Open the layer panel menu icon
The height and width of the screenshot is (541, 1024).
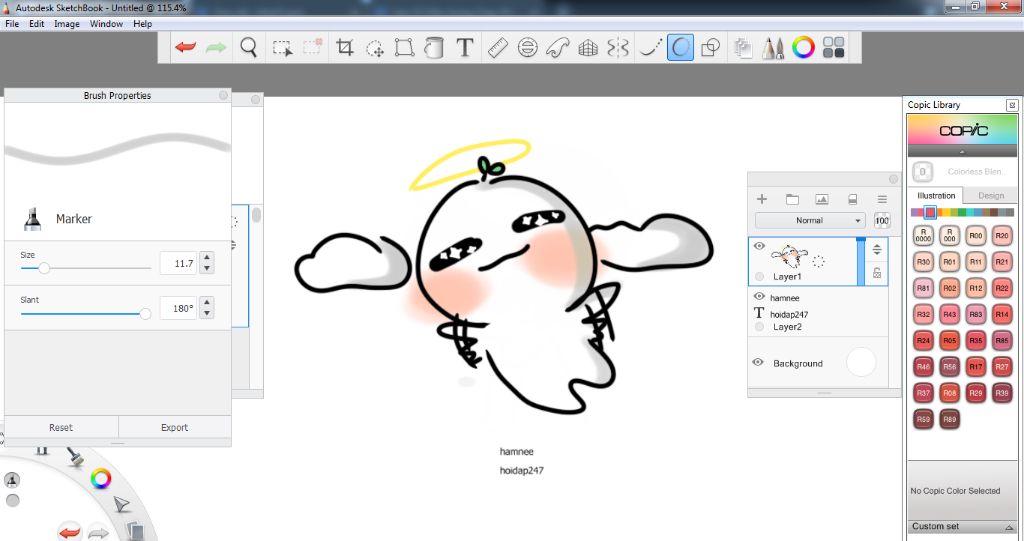tap(882, 199)
